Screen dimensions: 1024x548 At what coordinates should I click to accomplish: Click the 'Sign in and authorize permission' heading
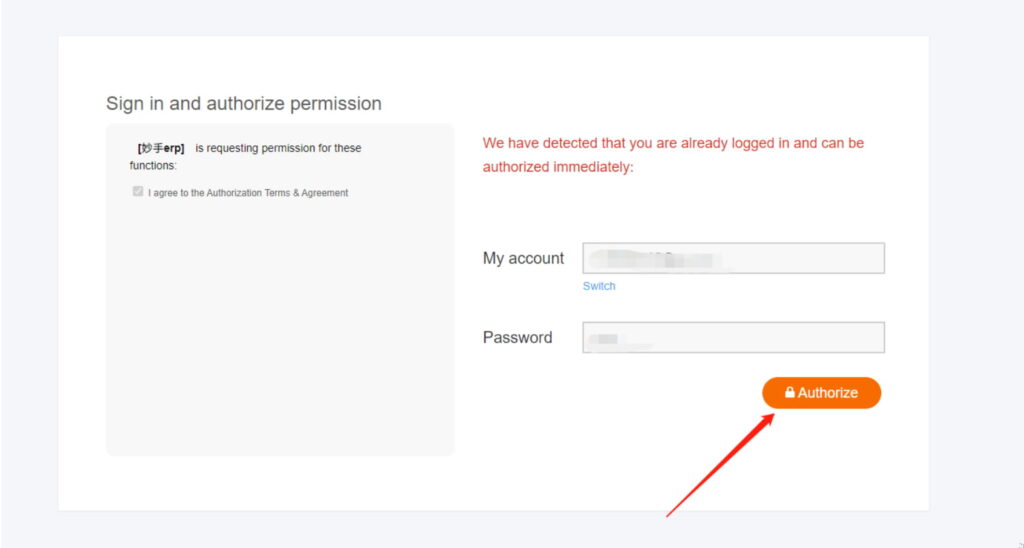244,103
